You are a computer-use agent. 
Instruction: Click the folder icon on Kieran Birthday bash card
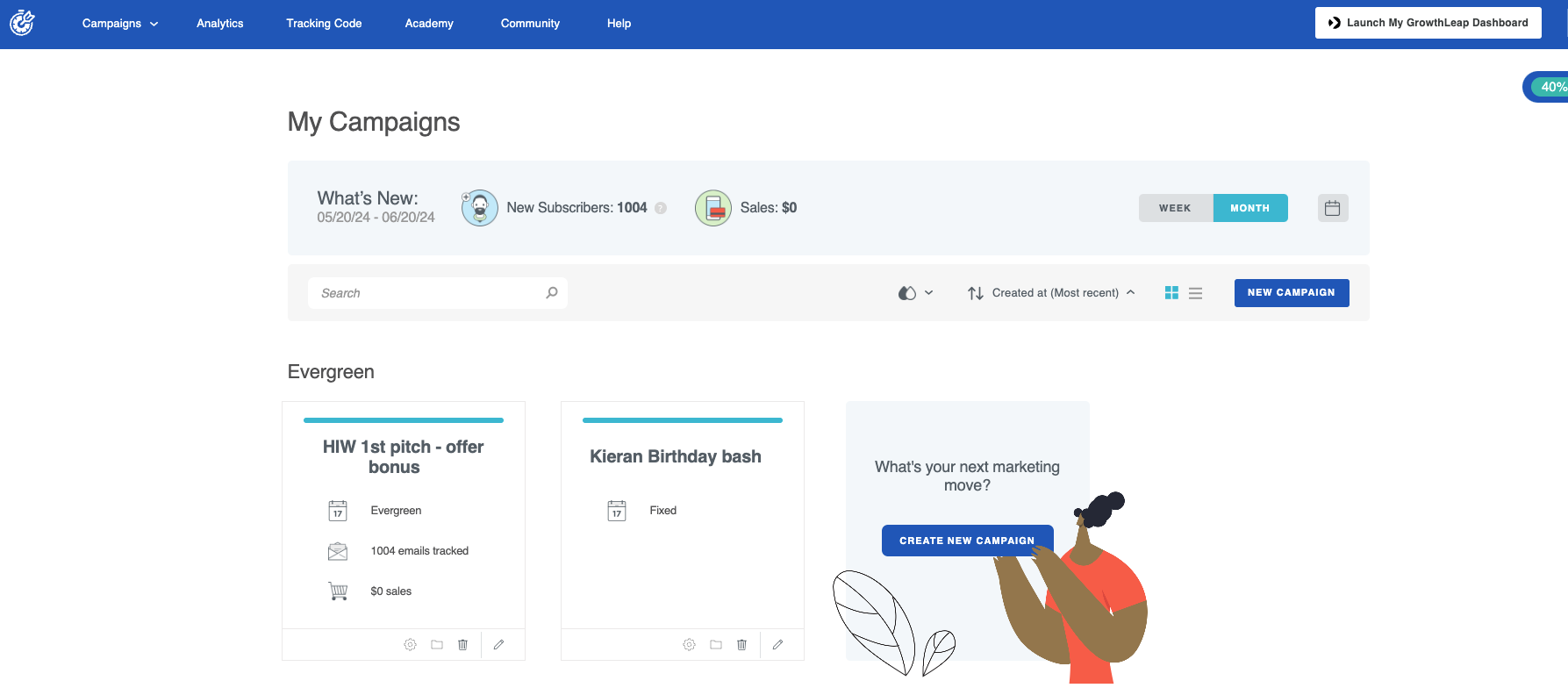[x=716, y=645]
